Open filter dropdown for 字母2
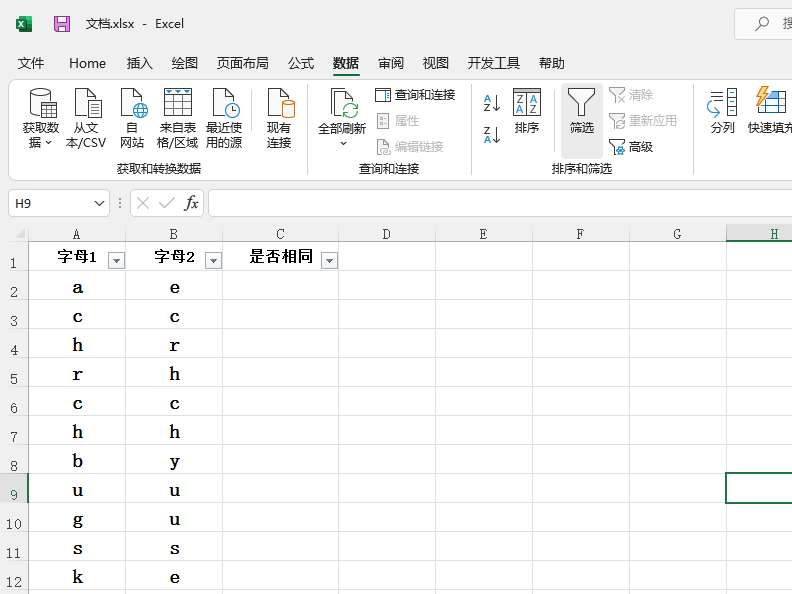 [213, 261]
